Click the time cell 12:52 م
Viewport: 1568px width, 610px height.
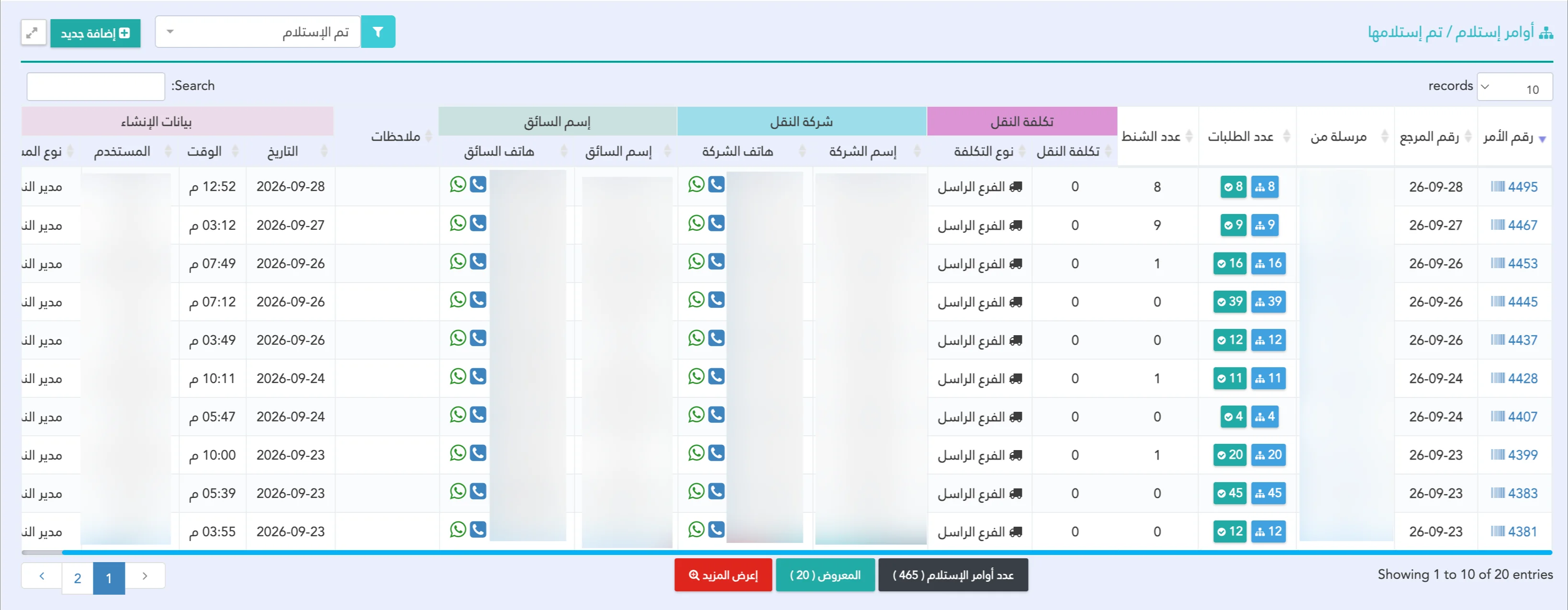coord(213,187)
